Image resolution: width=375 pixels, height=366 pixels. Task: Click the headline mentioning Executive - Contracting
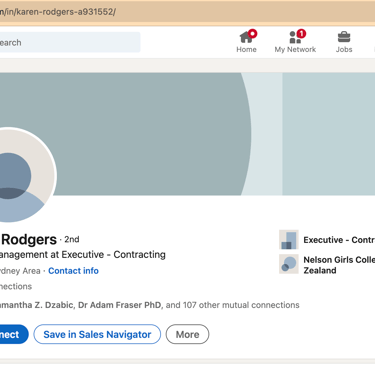click(83, 255)
